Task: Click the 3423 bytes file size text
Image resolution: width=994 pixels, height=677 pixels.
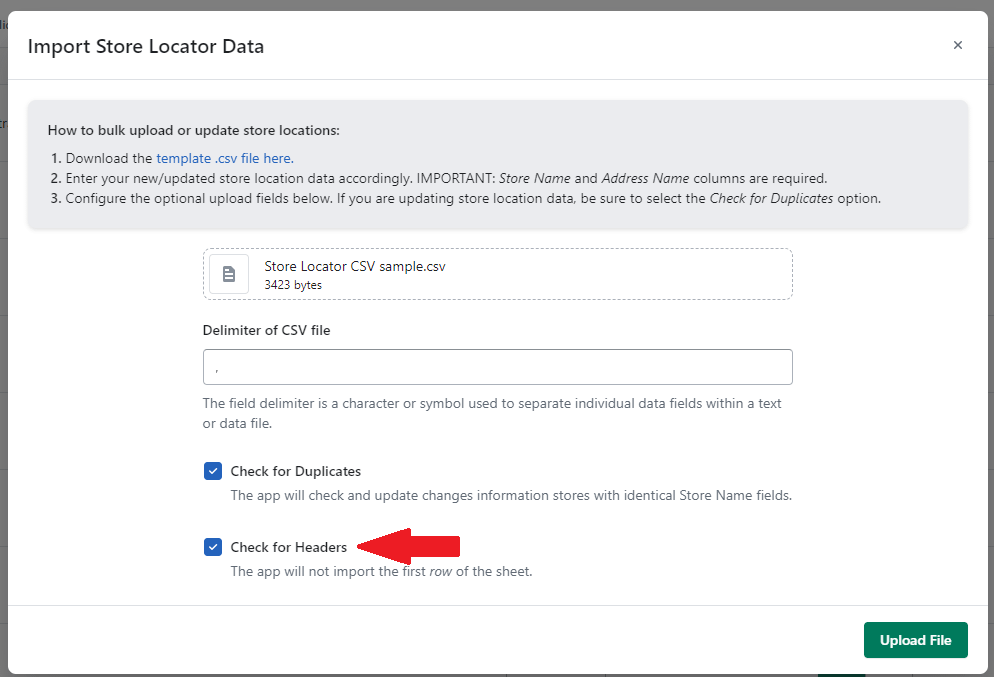Action: point(293,285)
